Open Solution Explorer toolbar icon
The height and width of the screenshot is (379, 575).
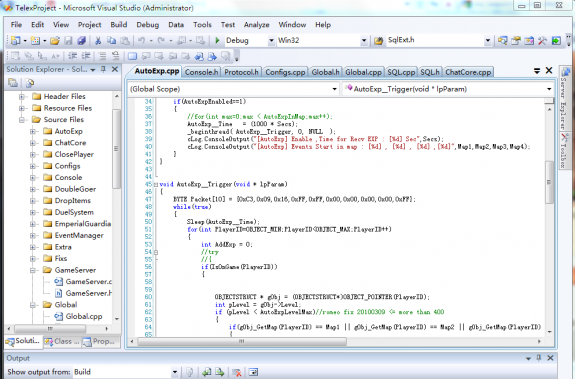click(502, 40)
